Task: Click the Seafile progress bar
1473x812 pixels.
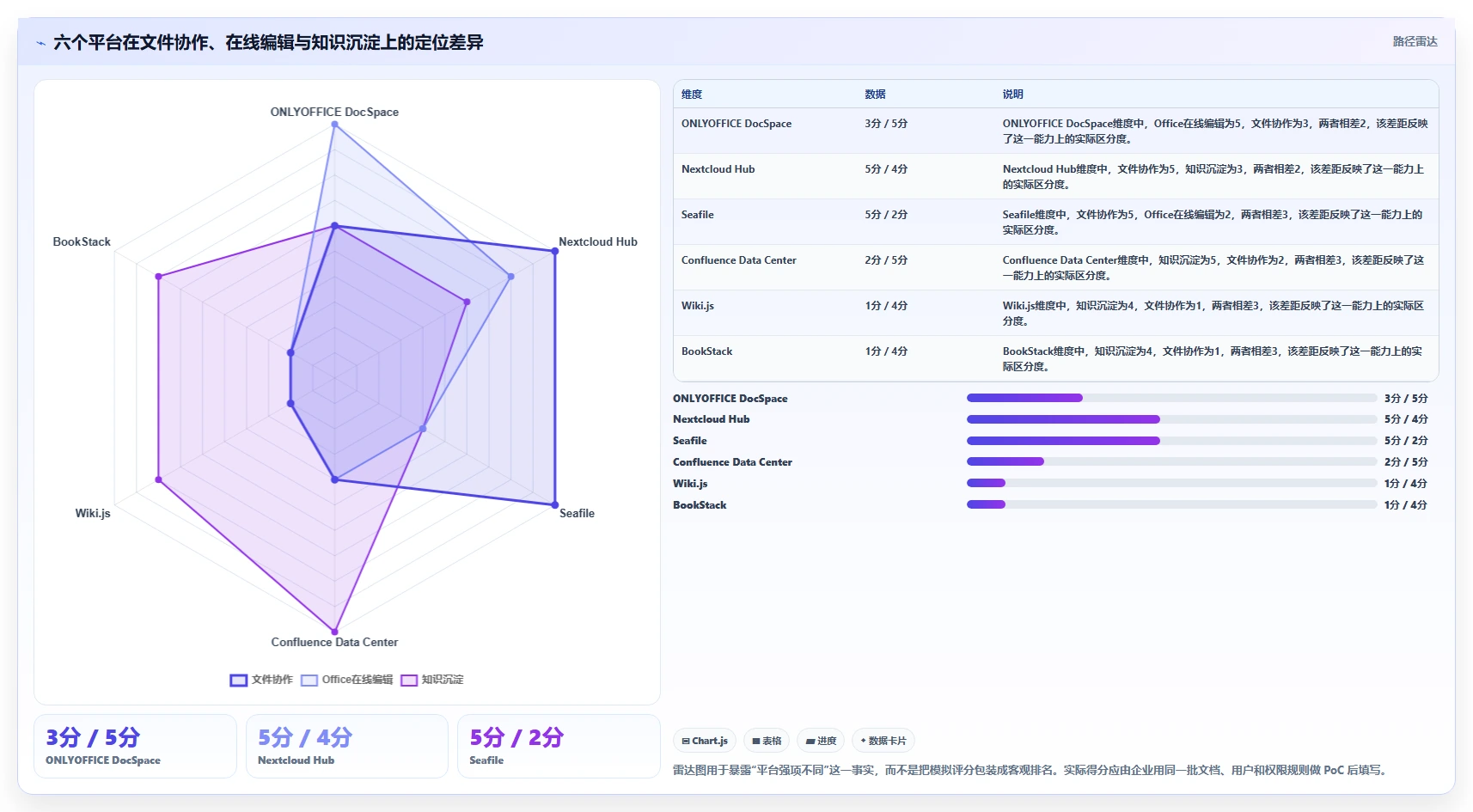Action: 1171,441
